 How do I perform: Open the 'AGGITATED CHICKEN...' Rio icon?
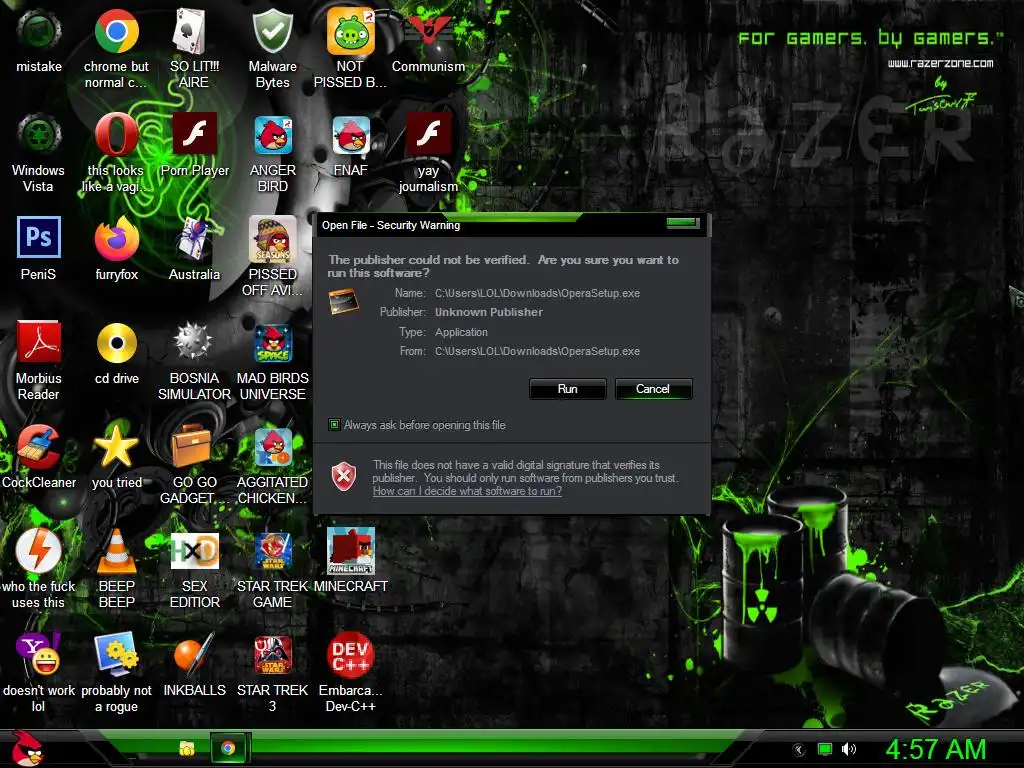272,447
